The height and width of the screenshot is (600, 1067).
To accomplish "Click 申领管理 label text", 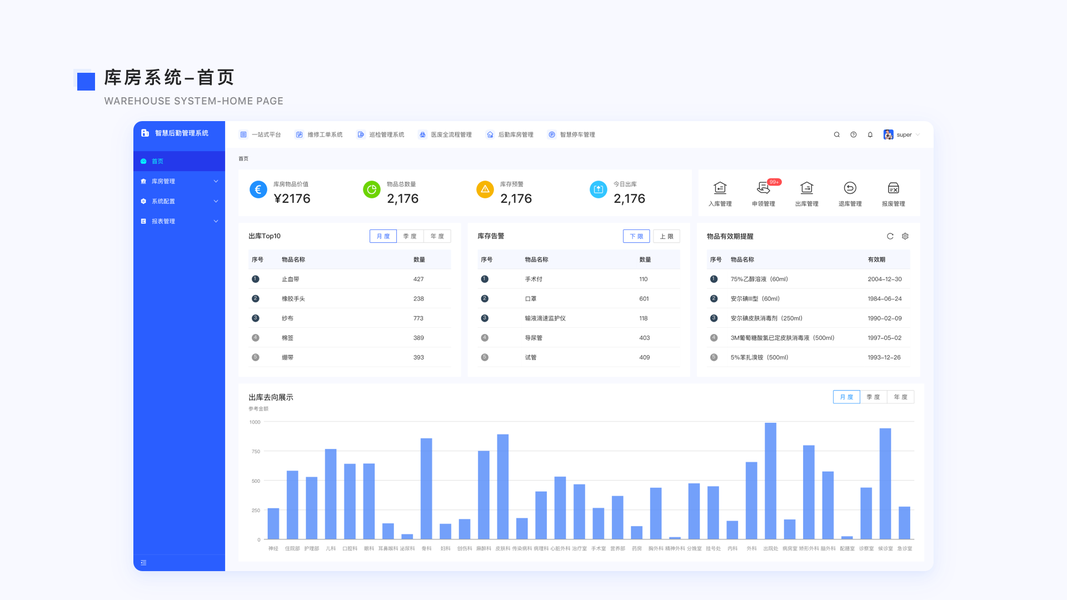I will pos(764,203).
